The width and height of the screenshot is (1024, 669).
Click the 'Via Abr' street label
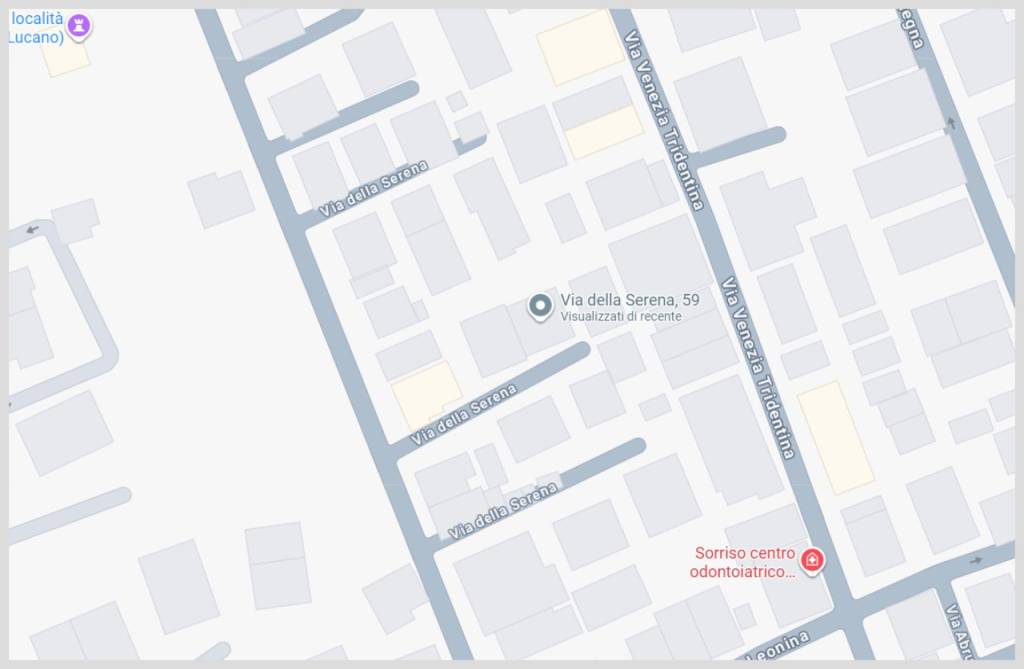pyautogui.click(x=959, y=631)
